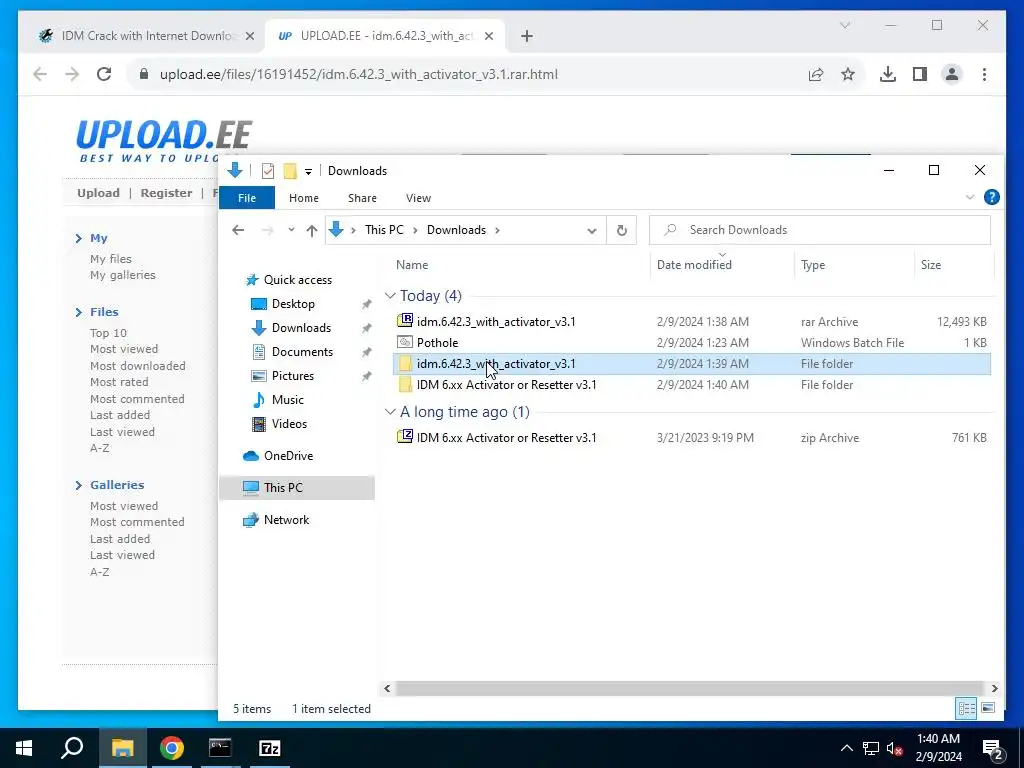Click Chrome tab search chevron

click(844, 25)
